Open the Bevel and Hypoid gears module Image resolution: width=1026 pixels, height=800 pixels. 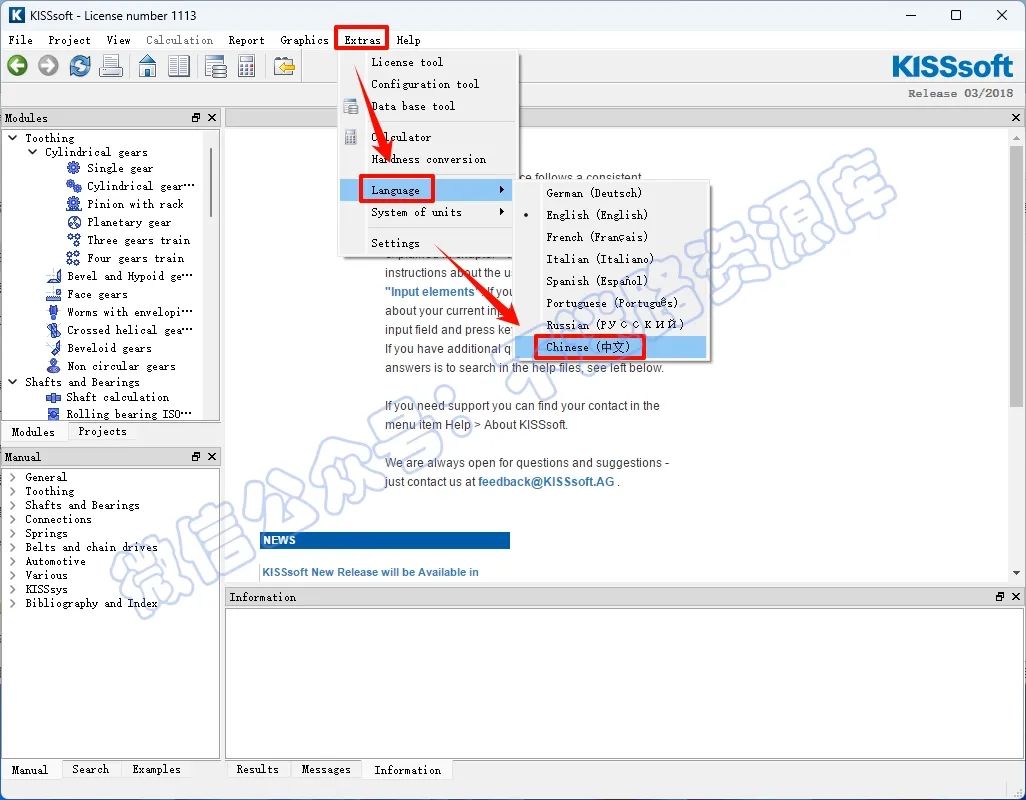120,276
